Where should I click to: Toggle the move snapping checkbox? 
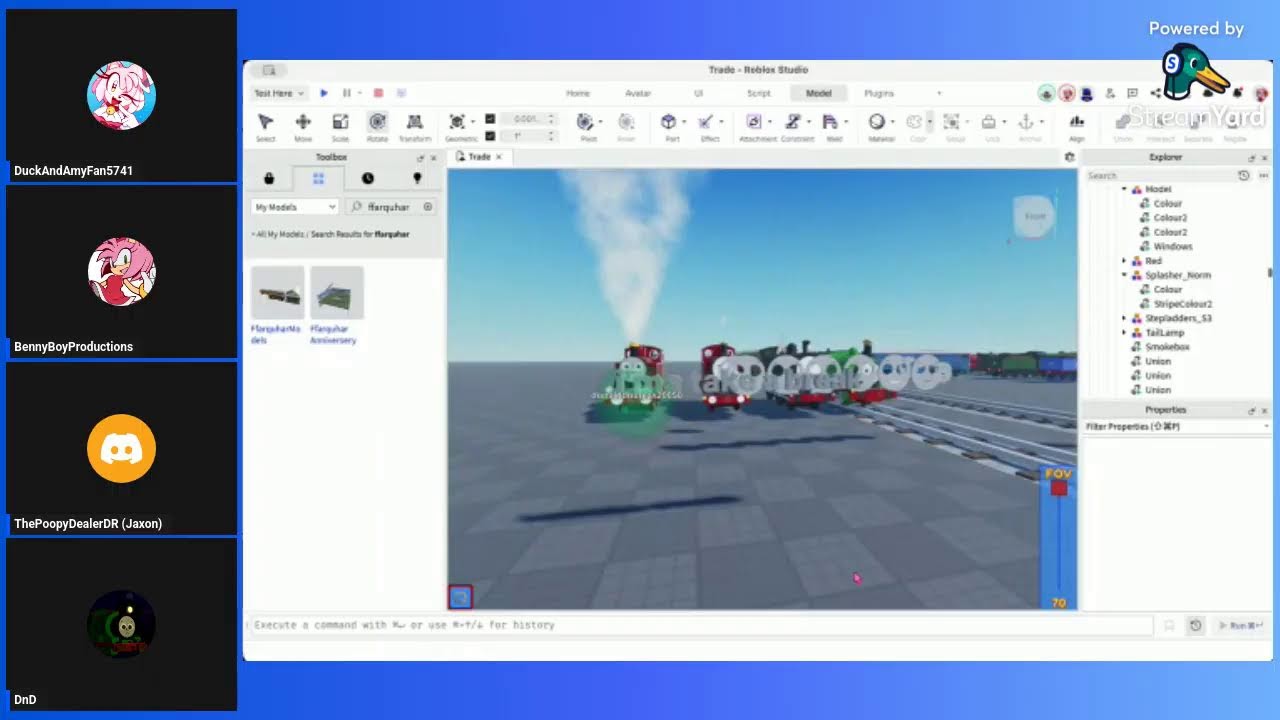(490, 118)
